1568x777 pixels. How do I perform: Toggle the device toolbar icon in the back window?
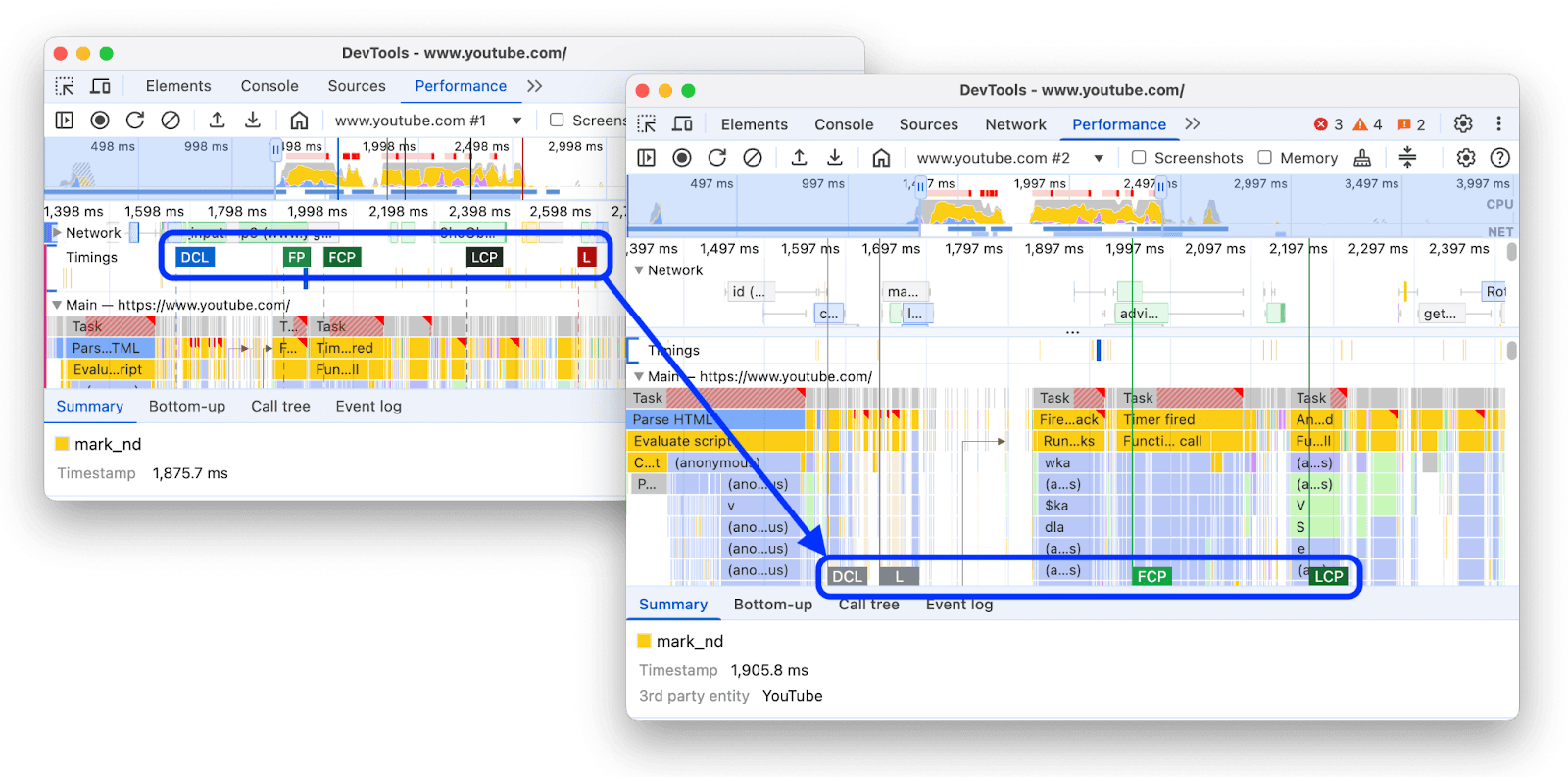[100, 86]
